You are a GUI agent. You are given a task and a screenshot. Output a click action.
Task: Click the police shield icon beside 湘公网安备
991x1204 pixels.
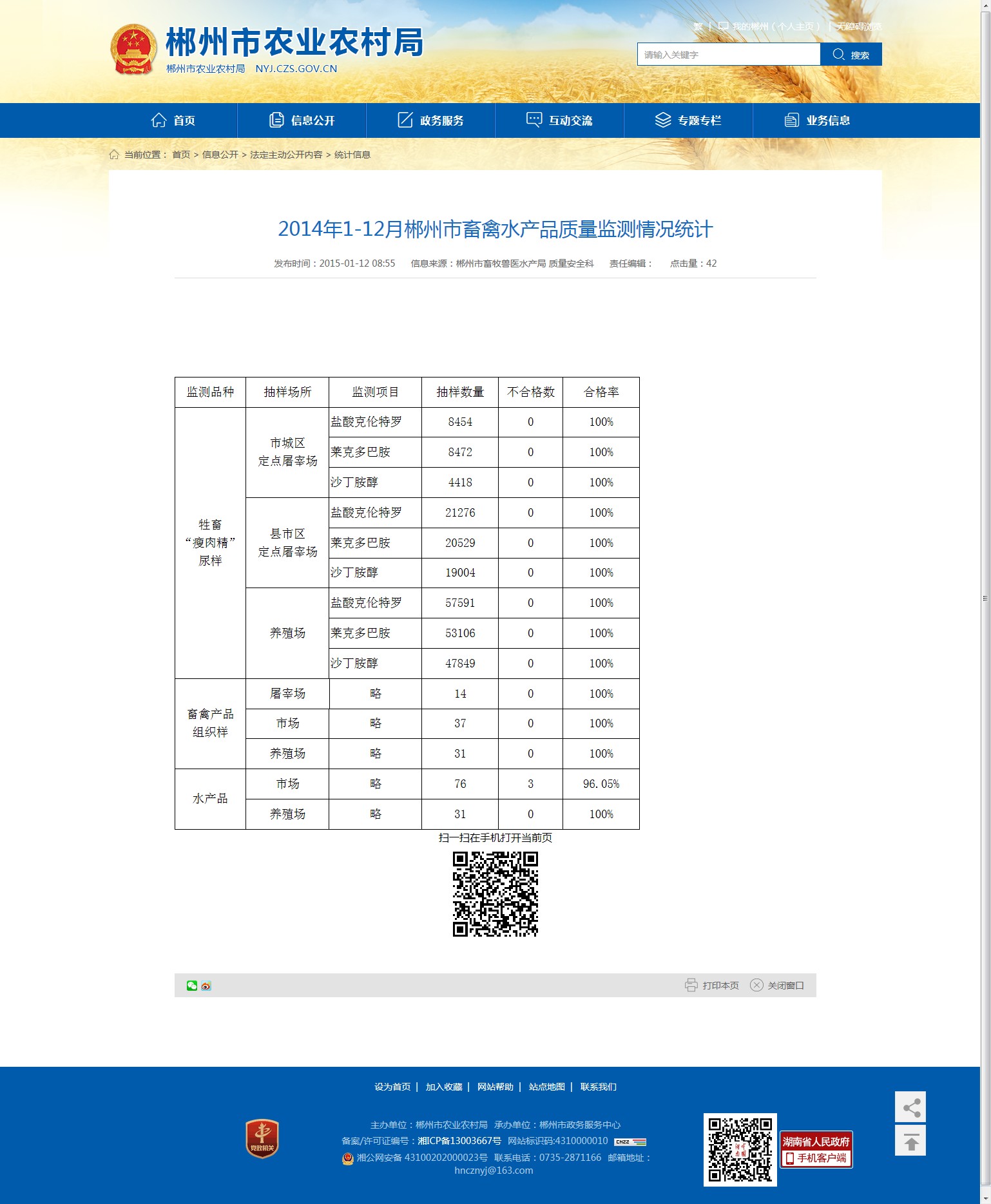(348, 1158)
